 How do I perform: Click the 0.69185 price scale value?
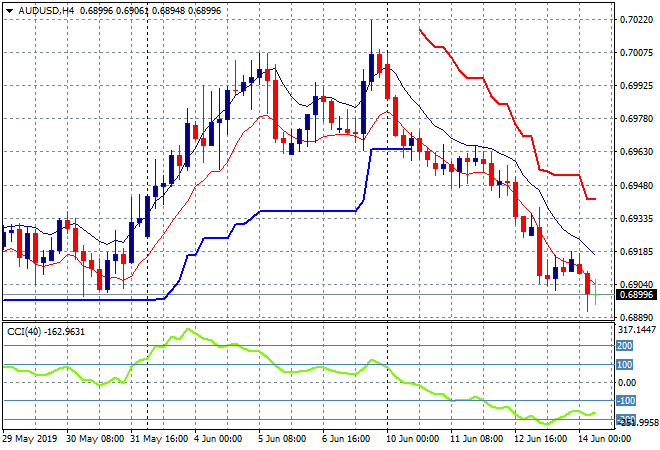(636, 252)
